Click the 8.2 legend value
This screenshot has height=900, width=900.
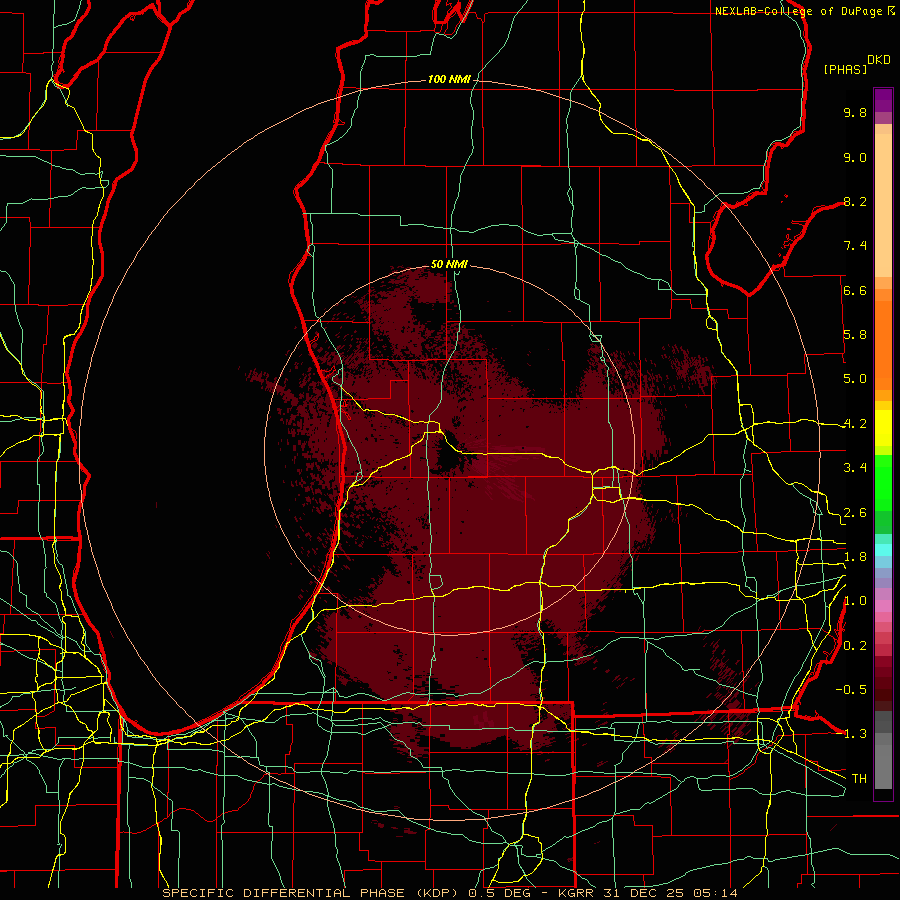855,202
